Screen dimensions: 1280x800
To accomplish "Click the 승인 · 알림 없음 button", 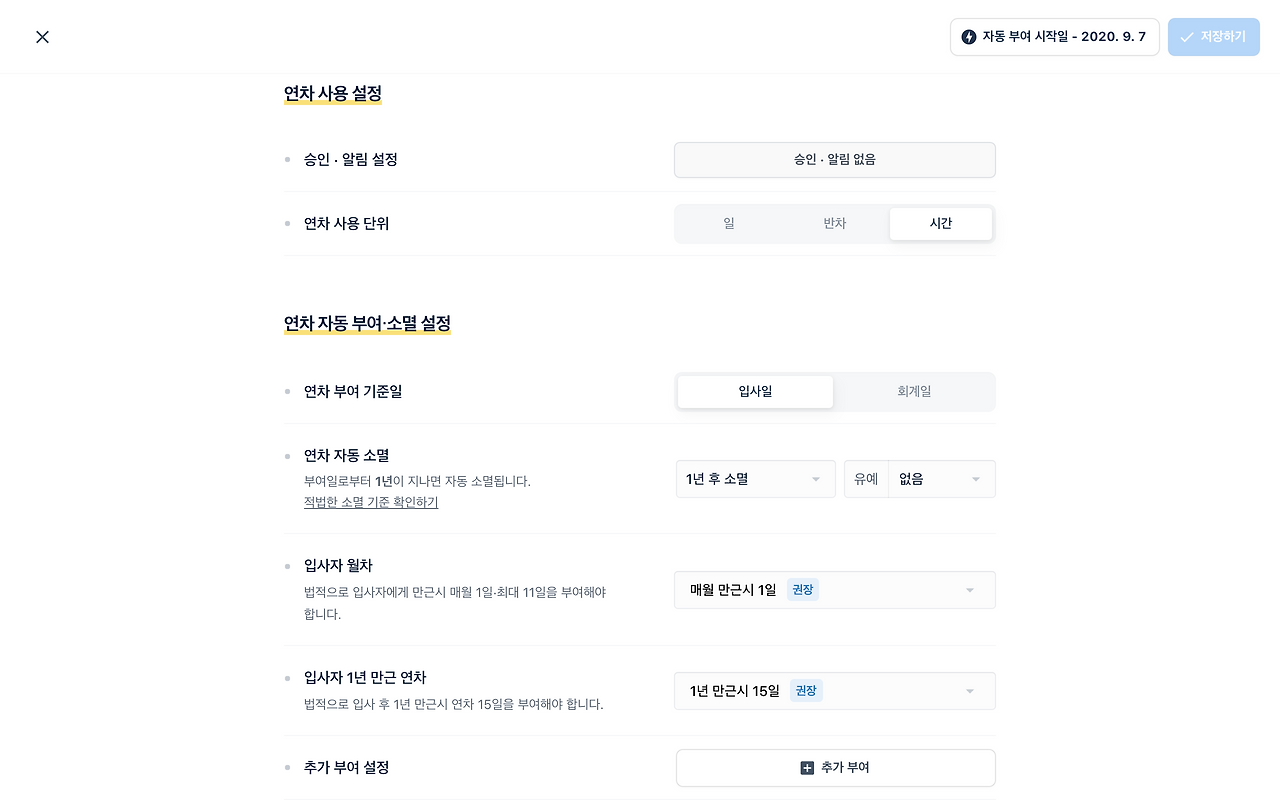I will 835,160.
